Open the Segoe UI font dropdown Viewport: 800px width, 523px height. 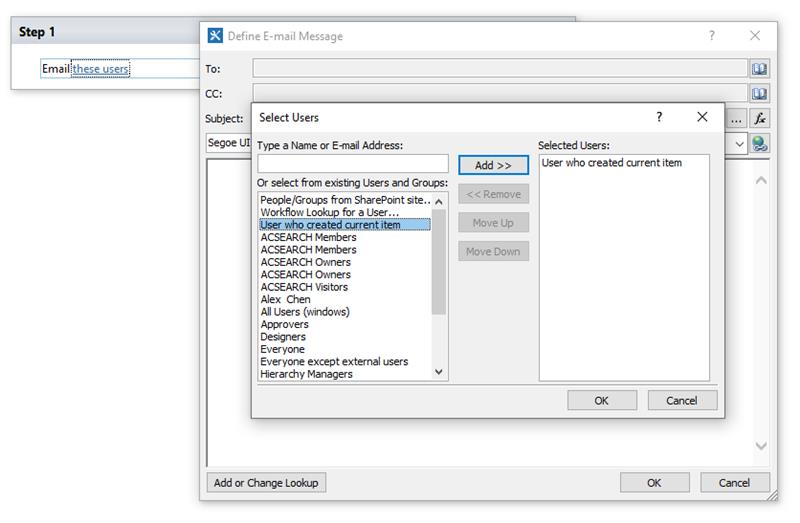(x=229, y=143)
